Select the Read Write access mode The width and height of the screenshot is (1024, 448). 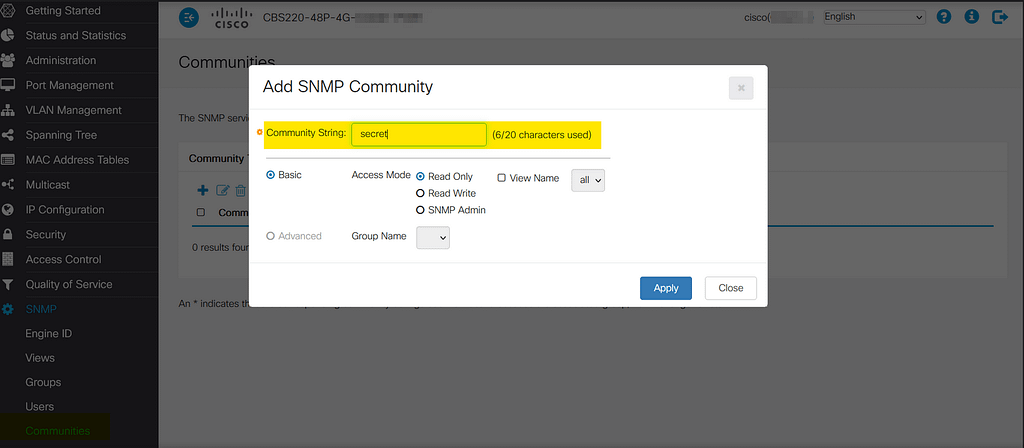tap(421, 193)
